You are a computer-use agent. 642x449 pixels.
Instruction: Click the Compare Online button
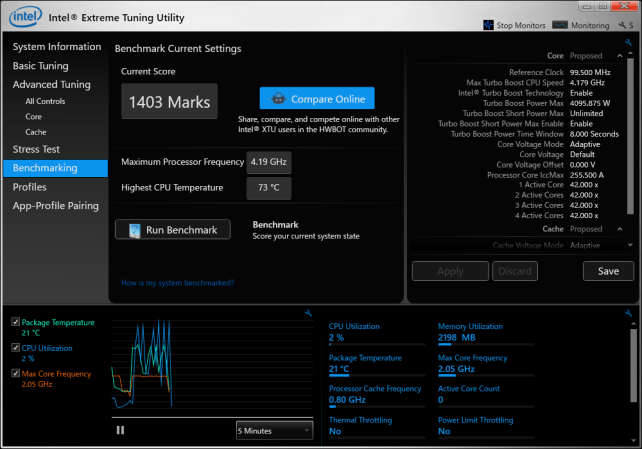click(x=317, y=98)
